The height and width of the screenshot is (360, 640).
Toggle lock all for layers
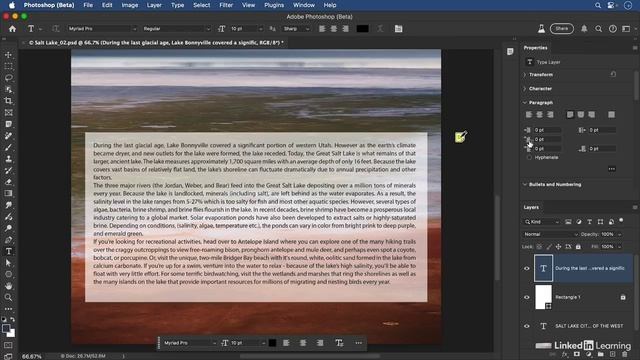(578, 247)
